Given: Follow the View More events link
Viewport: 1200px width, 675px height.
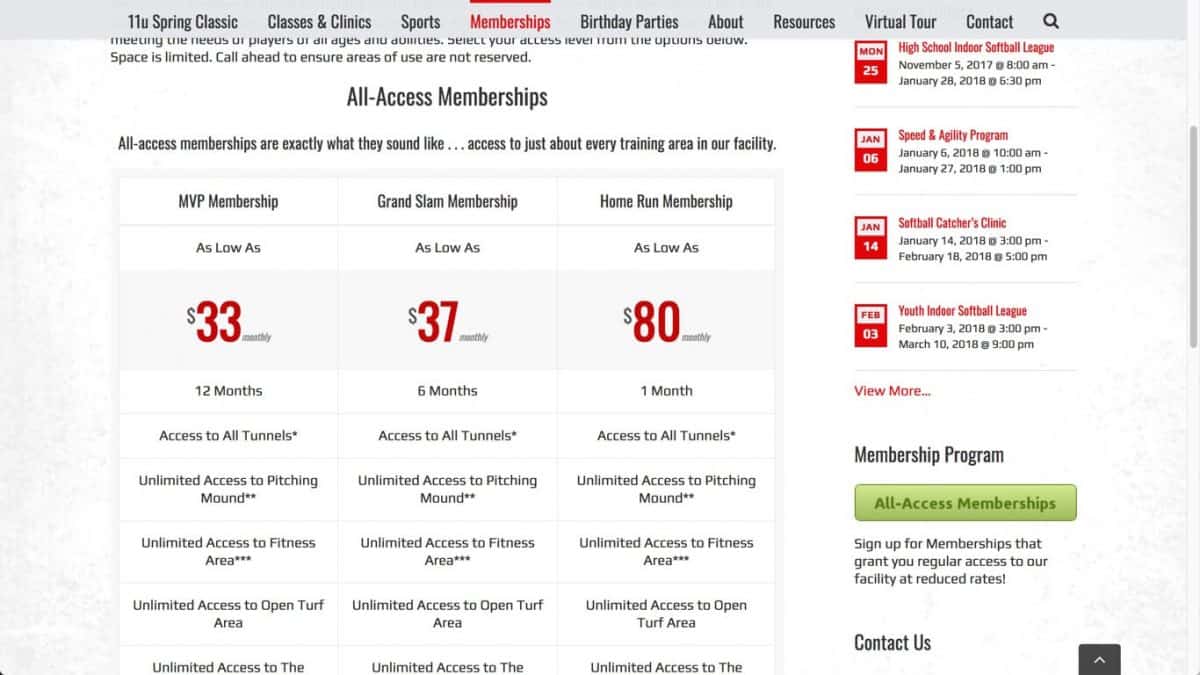Looking at the screenshot, I should 892,391.
